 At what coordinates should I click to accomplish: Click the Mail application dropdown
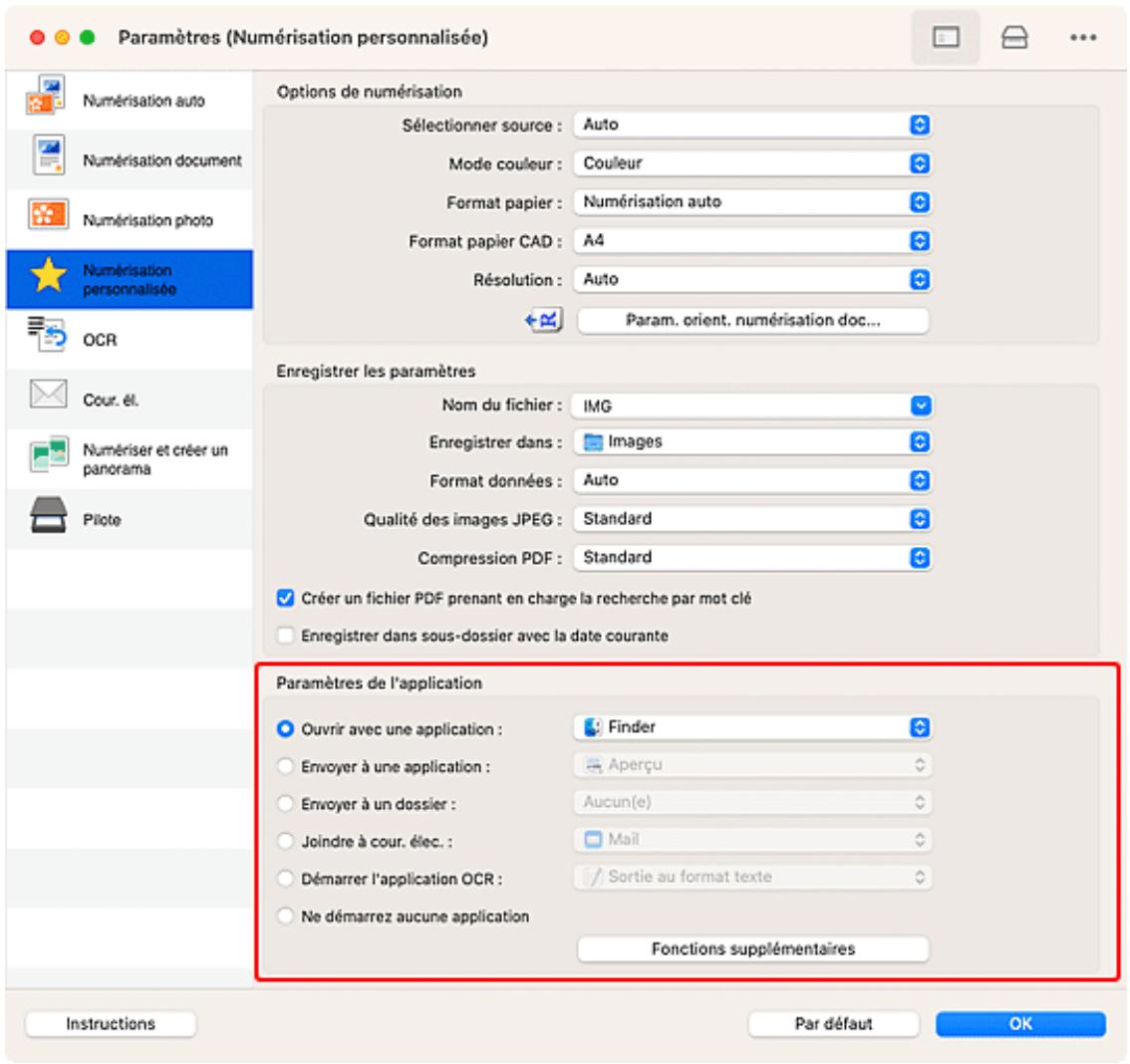coord(752,840)
